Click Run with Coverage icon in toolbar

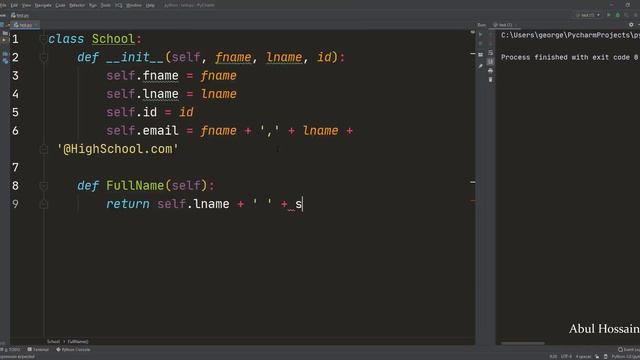[627, 15]
